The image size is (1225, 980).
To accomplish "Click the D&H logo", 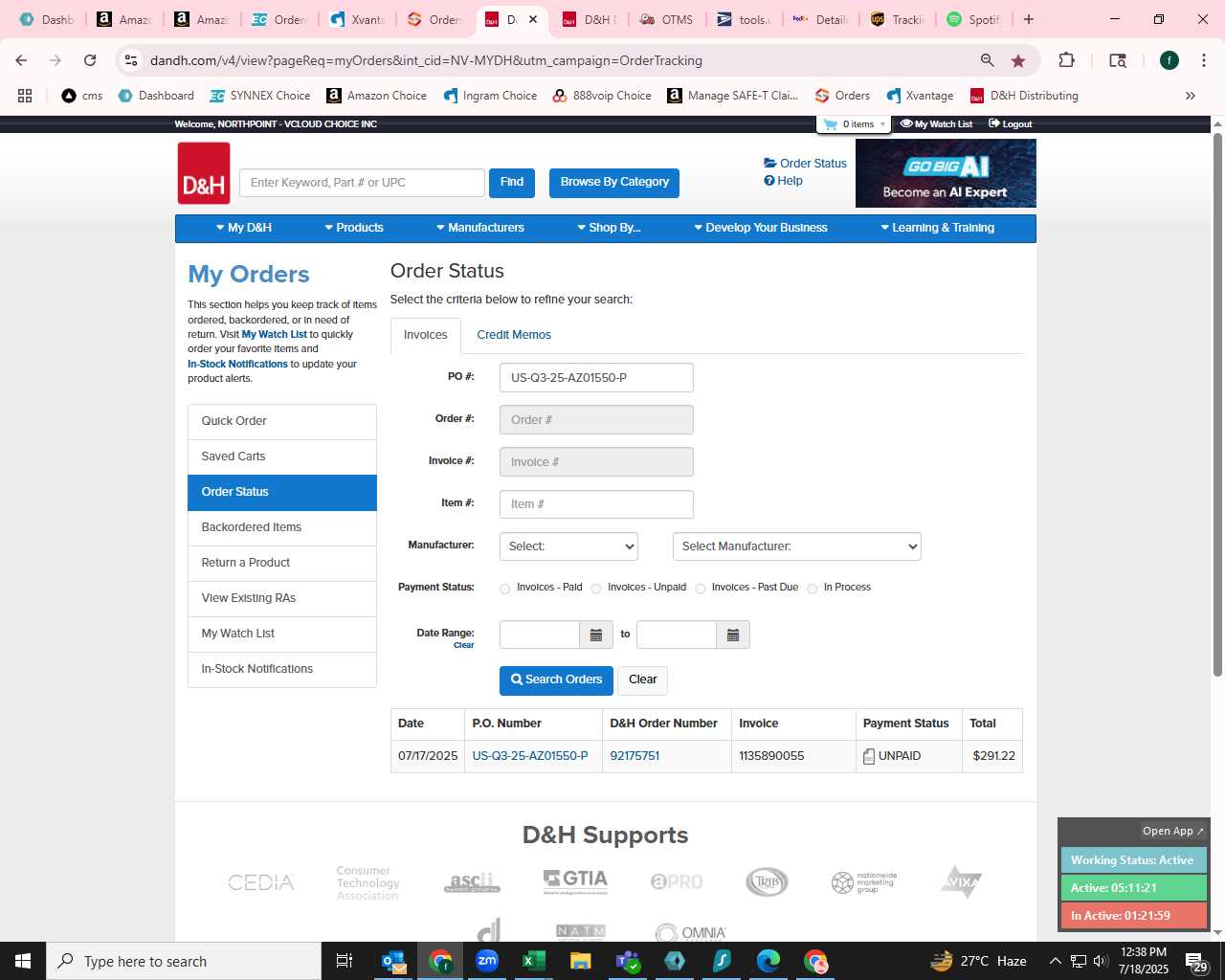I will (204, 173).
